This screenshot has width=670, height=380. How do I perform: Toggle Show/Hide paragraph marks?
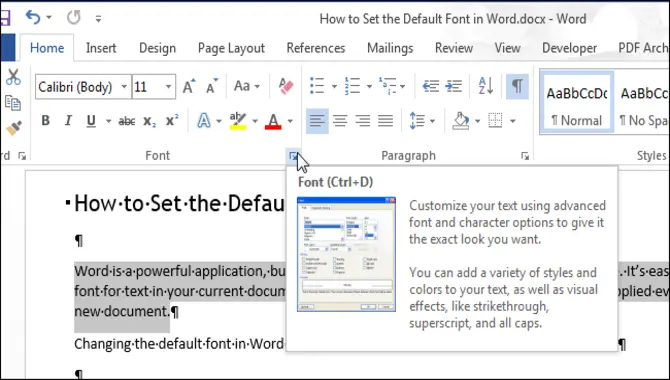point(517,86)
